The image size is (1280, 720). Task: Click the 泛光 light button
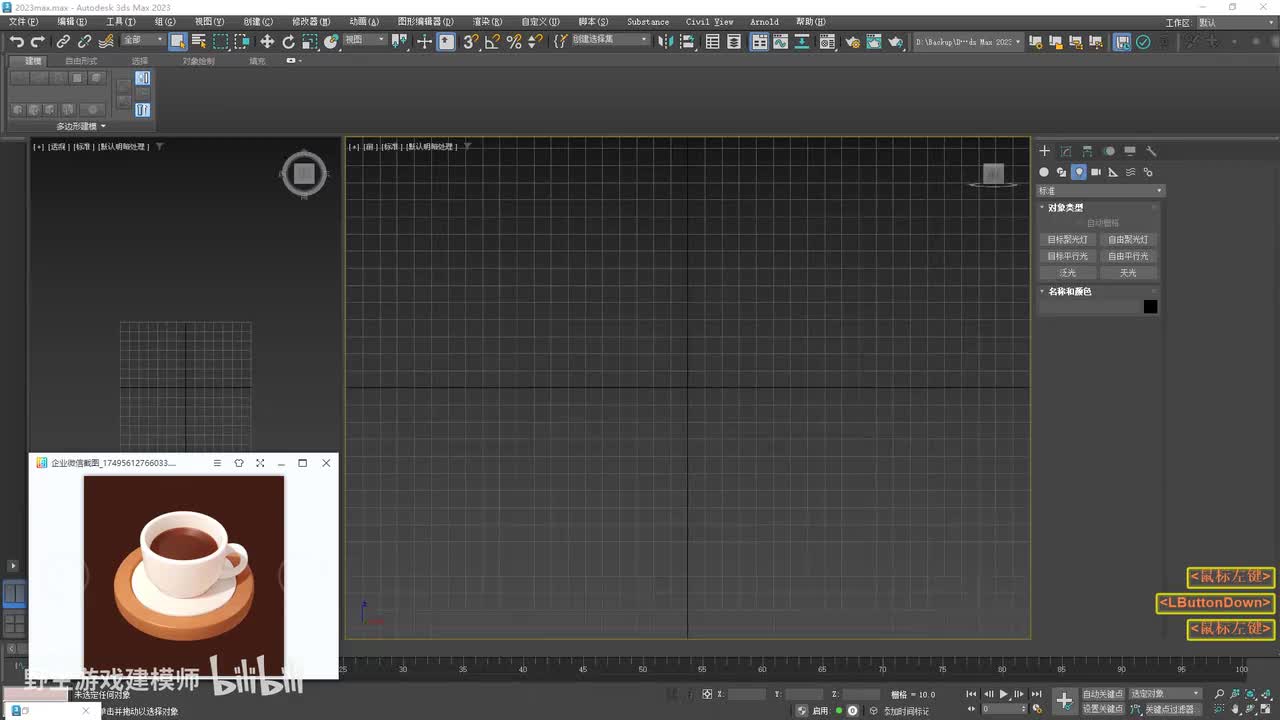pos(1067,273)
